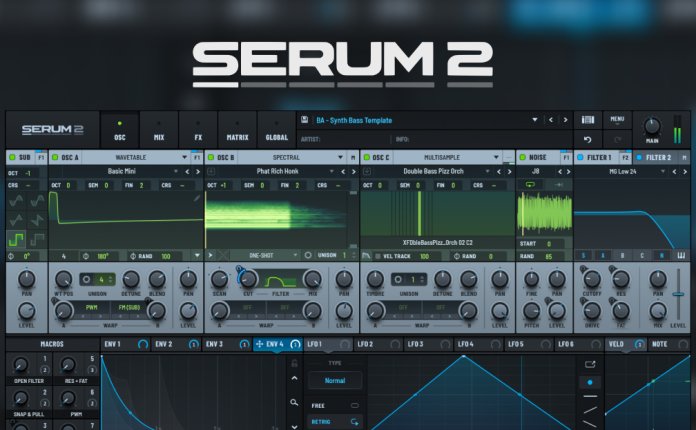Select the triangle wave sub shape
This screenshot has width=696, height=430.
(x=16, y=220)
